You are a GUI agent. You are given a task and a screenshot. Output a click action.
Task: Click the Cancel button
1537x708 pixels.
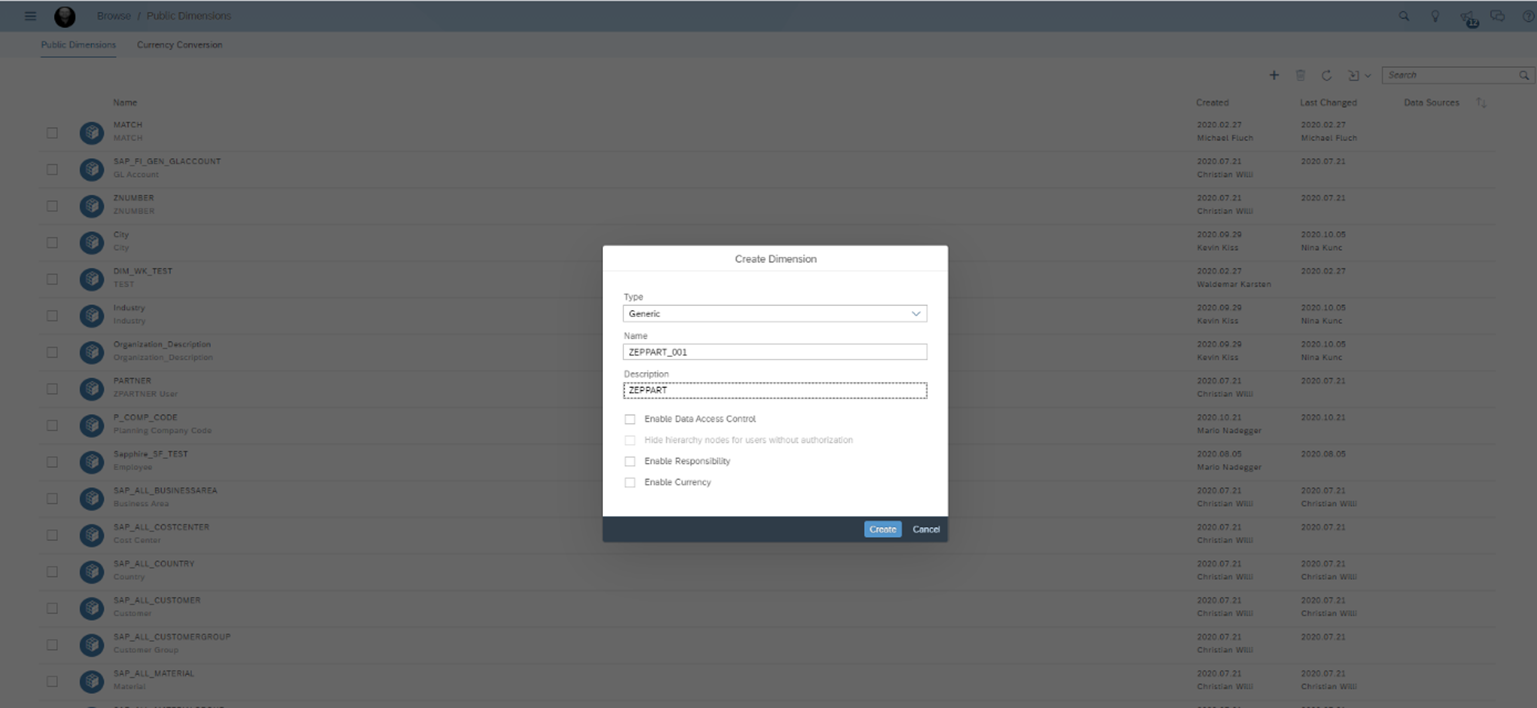926,529
